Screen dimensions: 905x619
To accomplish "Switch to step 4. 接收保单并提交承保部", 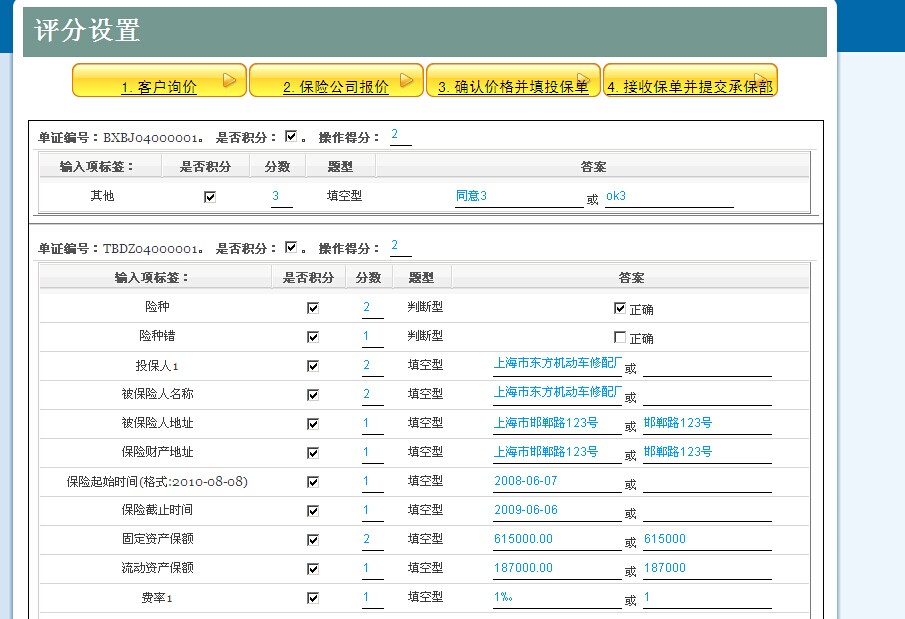I will tap(690, 88).
